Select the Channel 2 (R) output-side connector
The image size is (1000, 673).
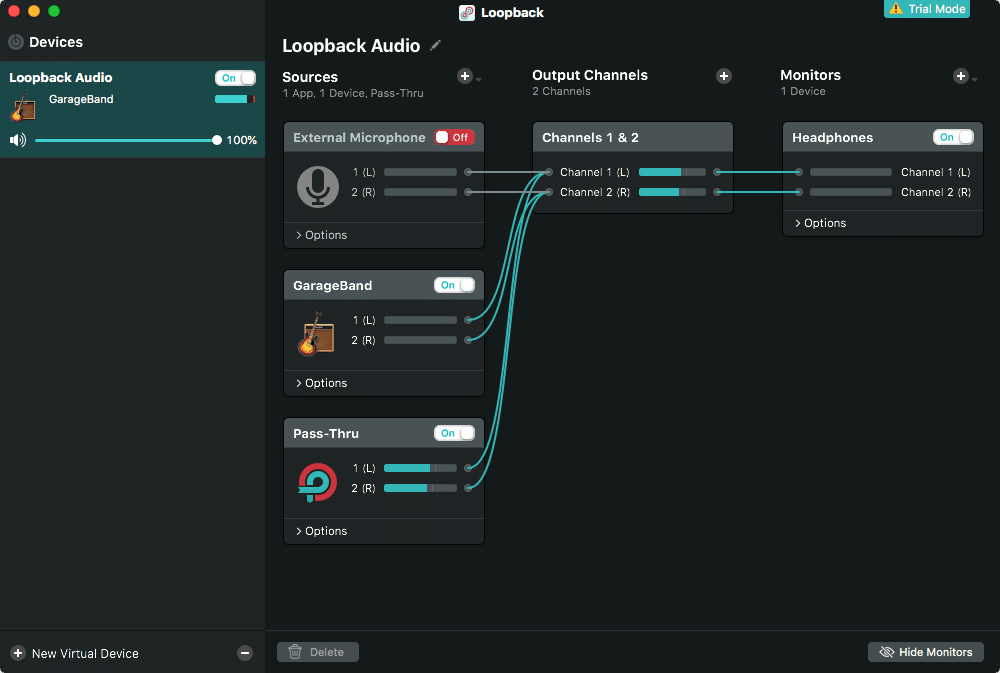(717, 192)
